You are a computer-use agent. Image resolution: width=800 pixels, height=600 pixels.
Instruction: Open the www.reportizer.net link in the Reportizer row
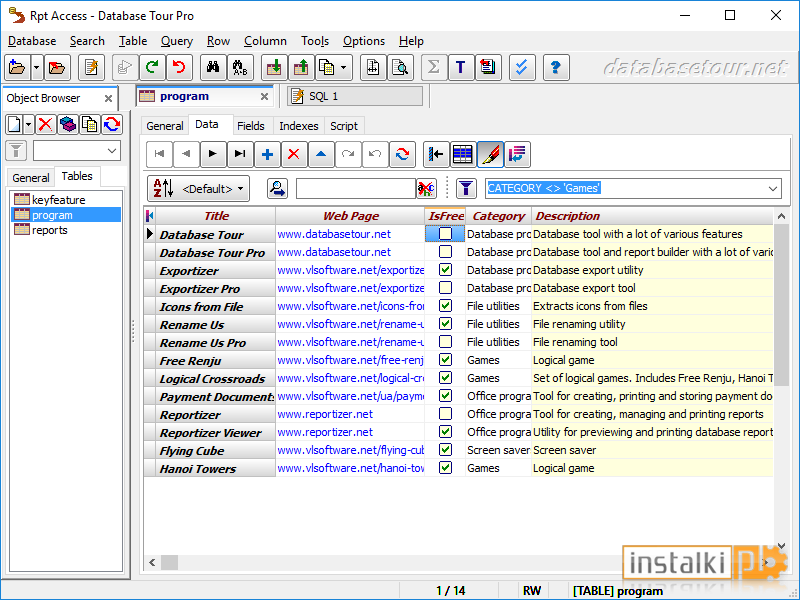pos(325,414)
